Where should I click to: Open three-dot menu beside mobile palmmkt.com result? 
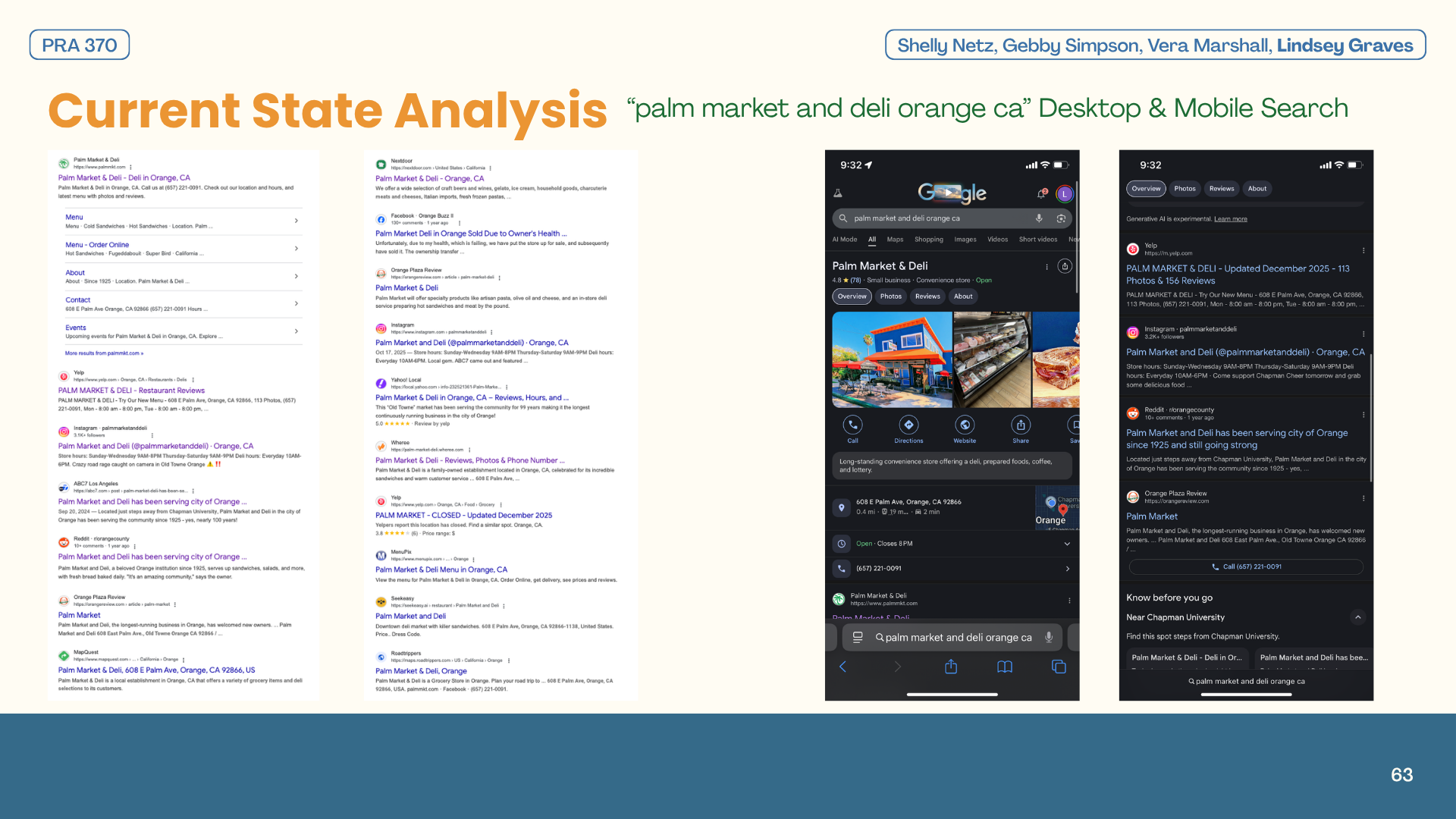click(1069, 601)
